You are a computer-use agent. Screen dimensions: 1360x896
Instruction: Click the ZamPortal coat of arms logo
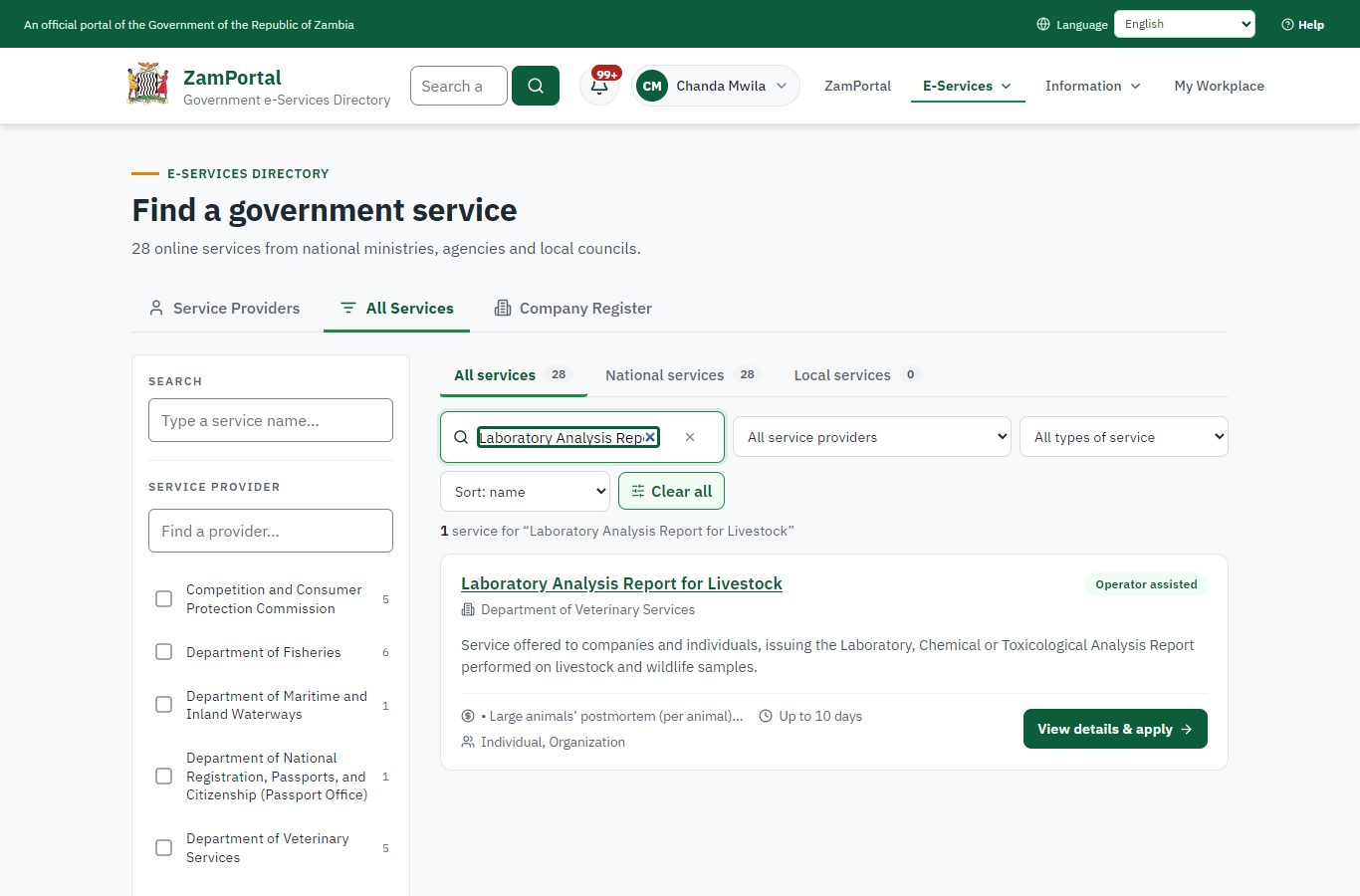(x=147, y=85)
